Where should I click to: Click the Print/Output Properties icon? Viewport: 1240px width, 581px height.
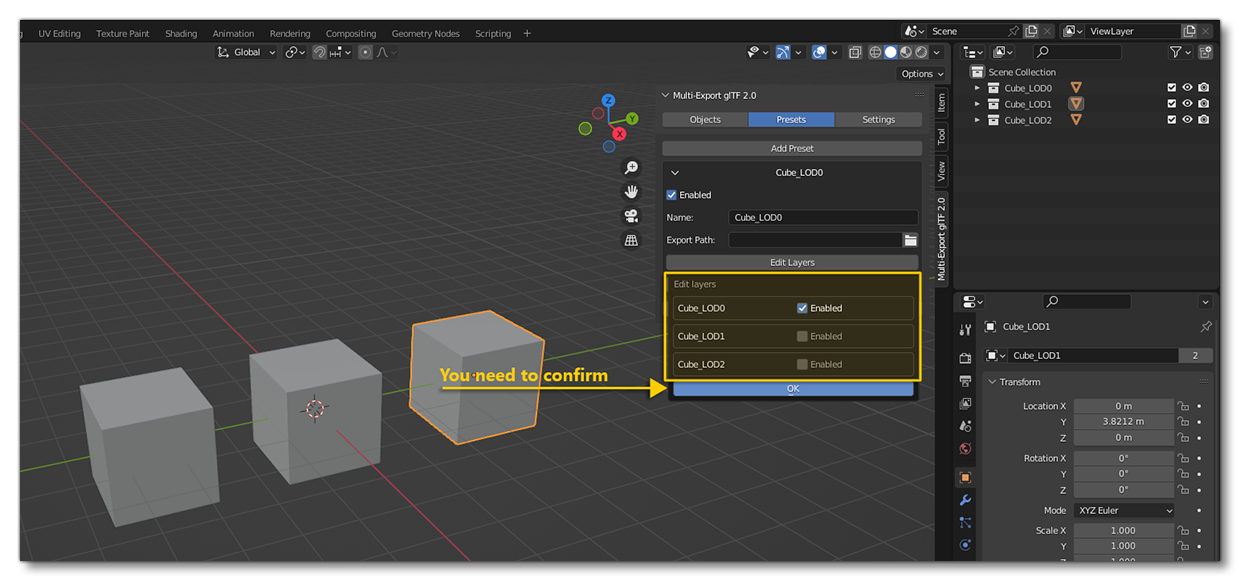click(x=965, y=383)
